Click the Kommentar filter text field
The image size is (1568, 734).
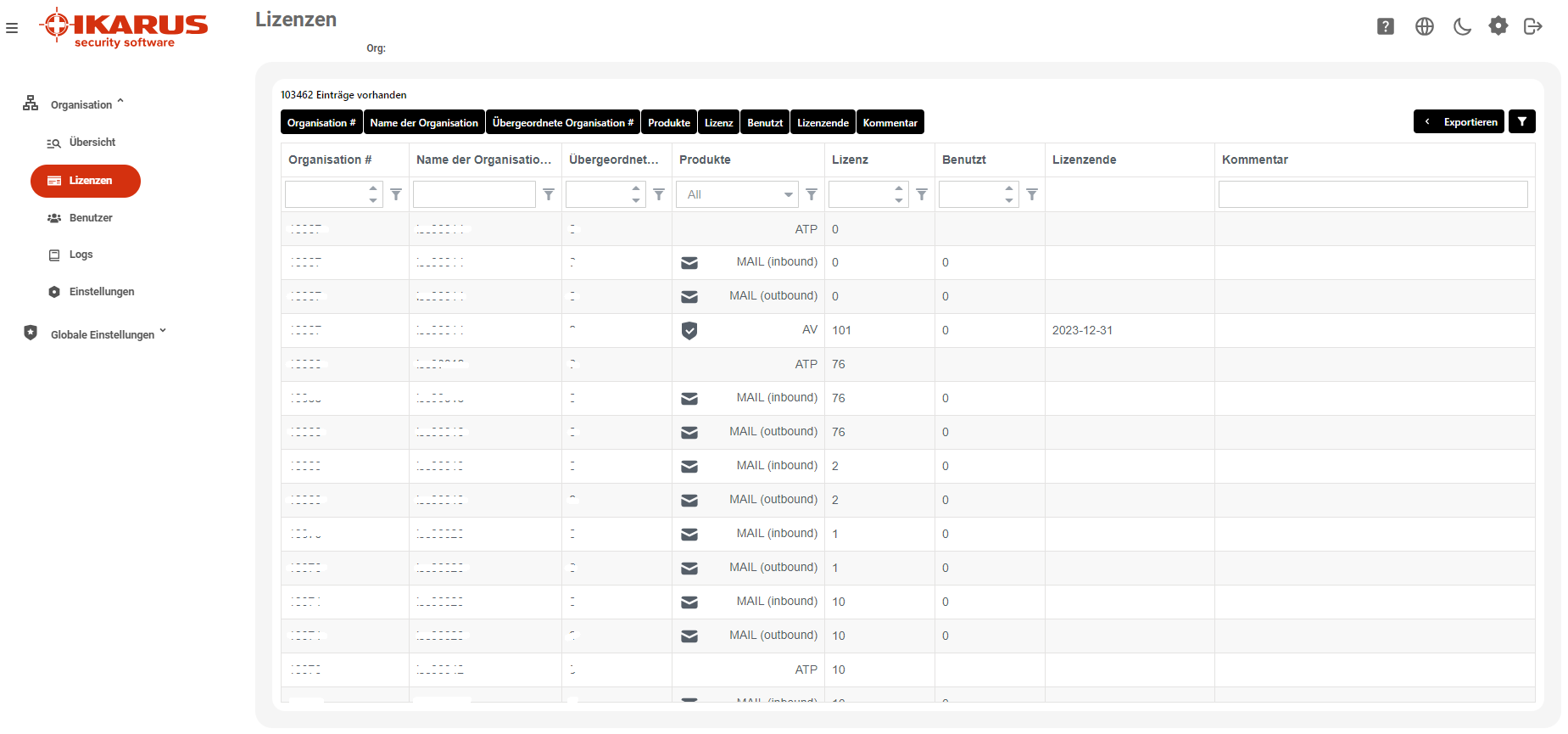click(x=1373, y=194)
